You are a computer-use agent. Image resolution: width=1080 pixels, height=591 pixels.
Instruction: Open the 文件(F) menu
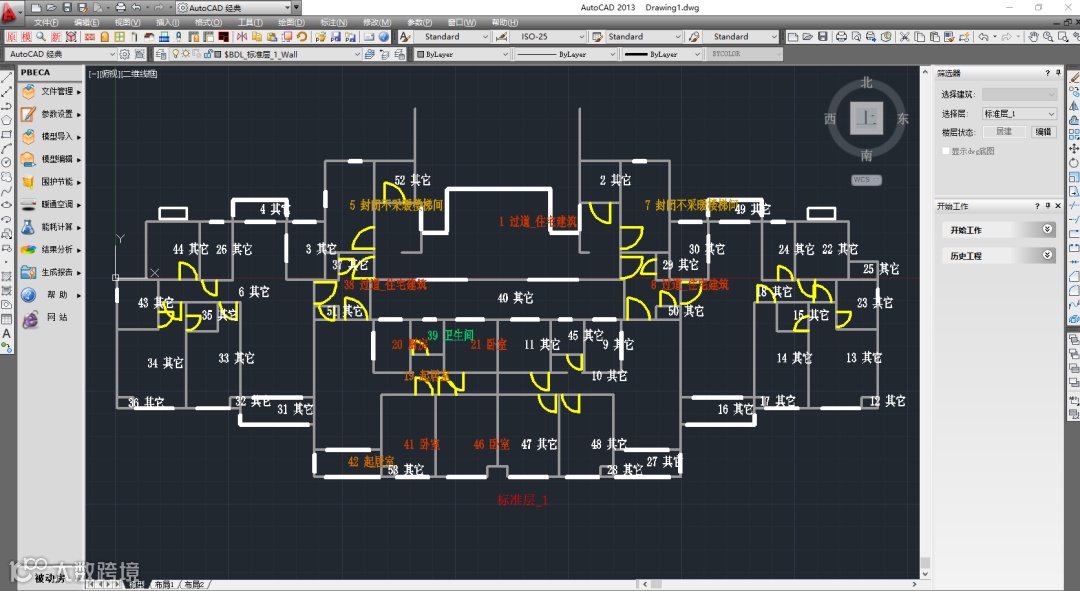[45, 23]
